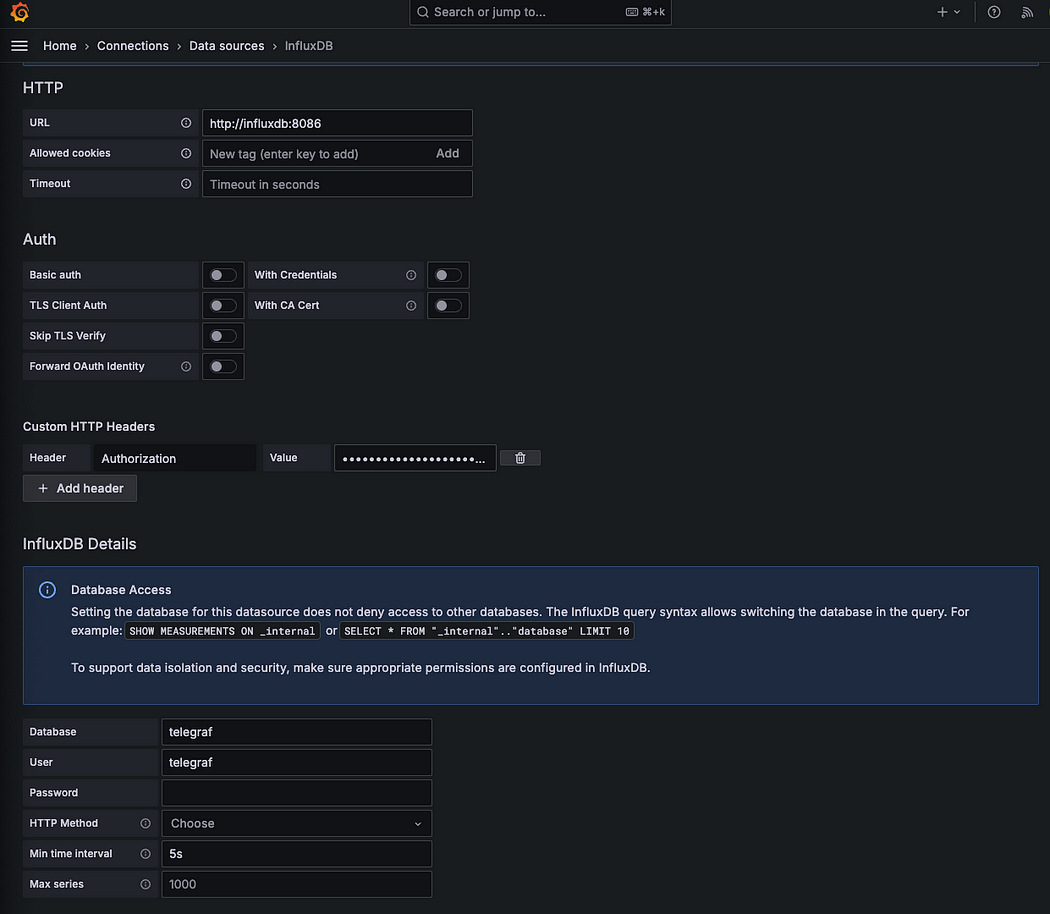Click the search magnifier icon
This screenshot has width=1050, height=914.
coord(423,12)
